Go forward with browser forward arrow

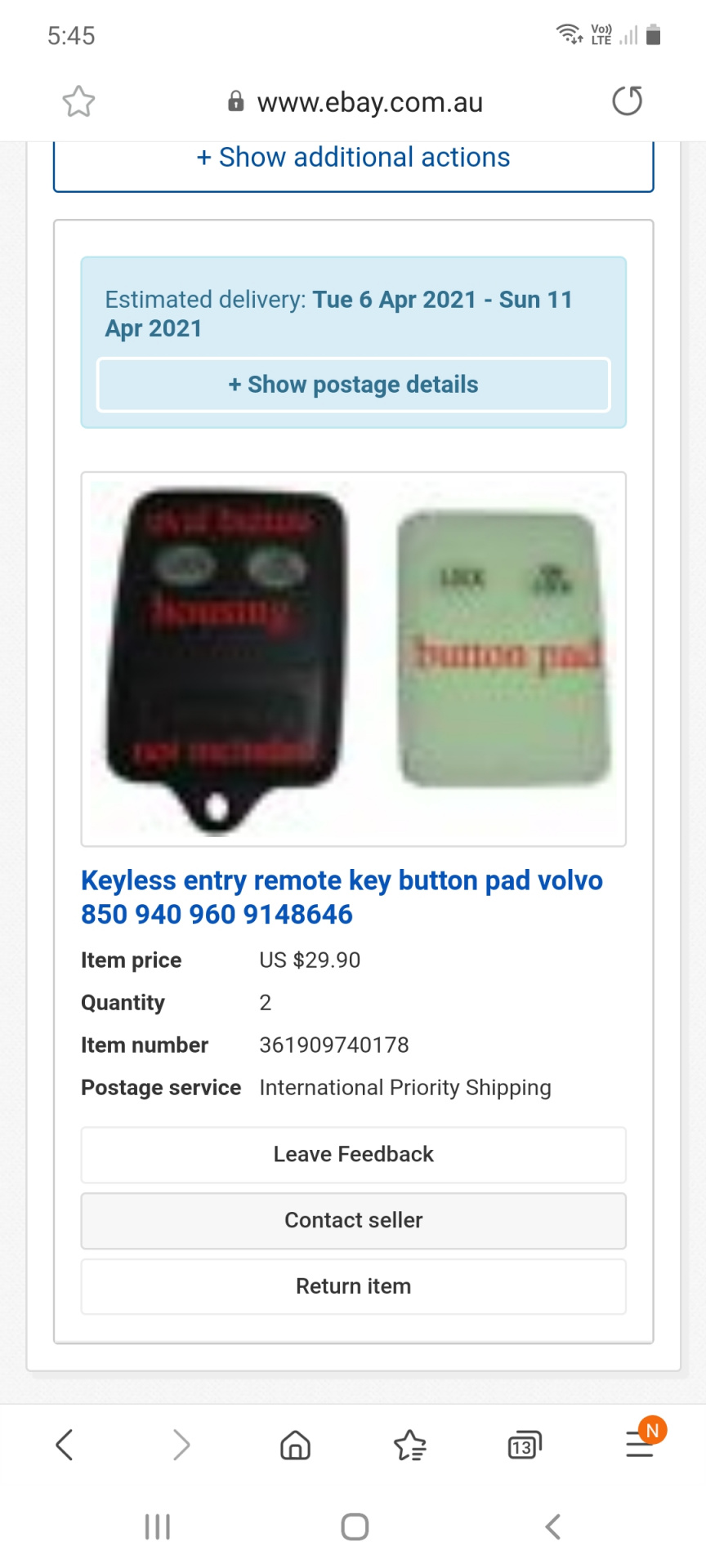(181, 1444)
